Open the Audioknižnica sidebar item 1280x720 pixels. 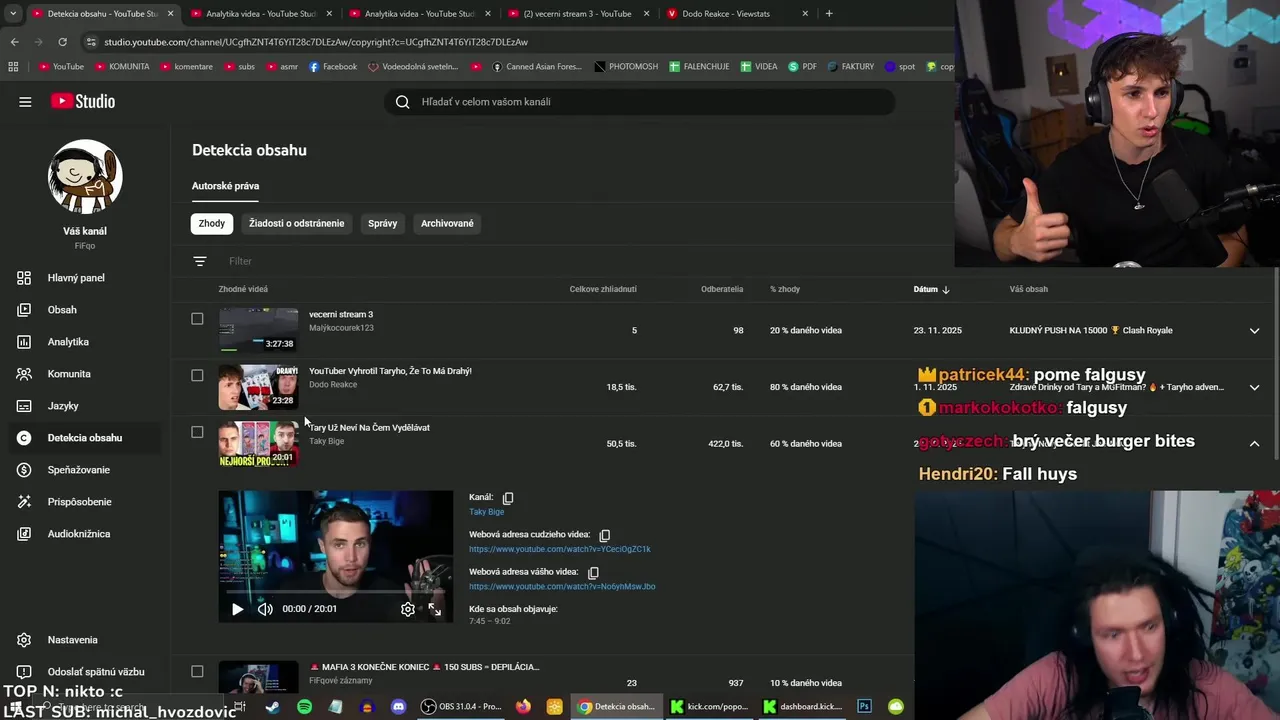point(79,534)
